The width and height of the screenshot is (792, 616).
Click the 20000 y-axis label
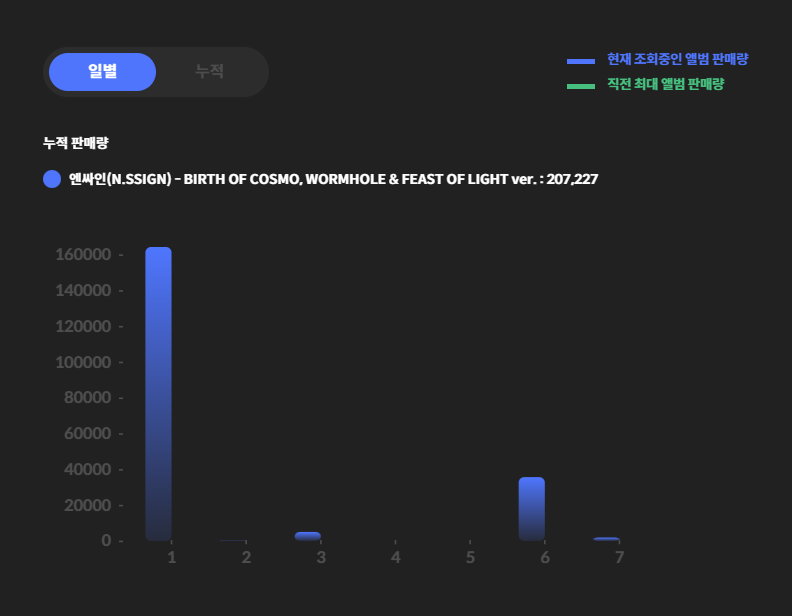[x=87, y=505]
